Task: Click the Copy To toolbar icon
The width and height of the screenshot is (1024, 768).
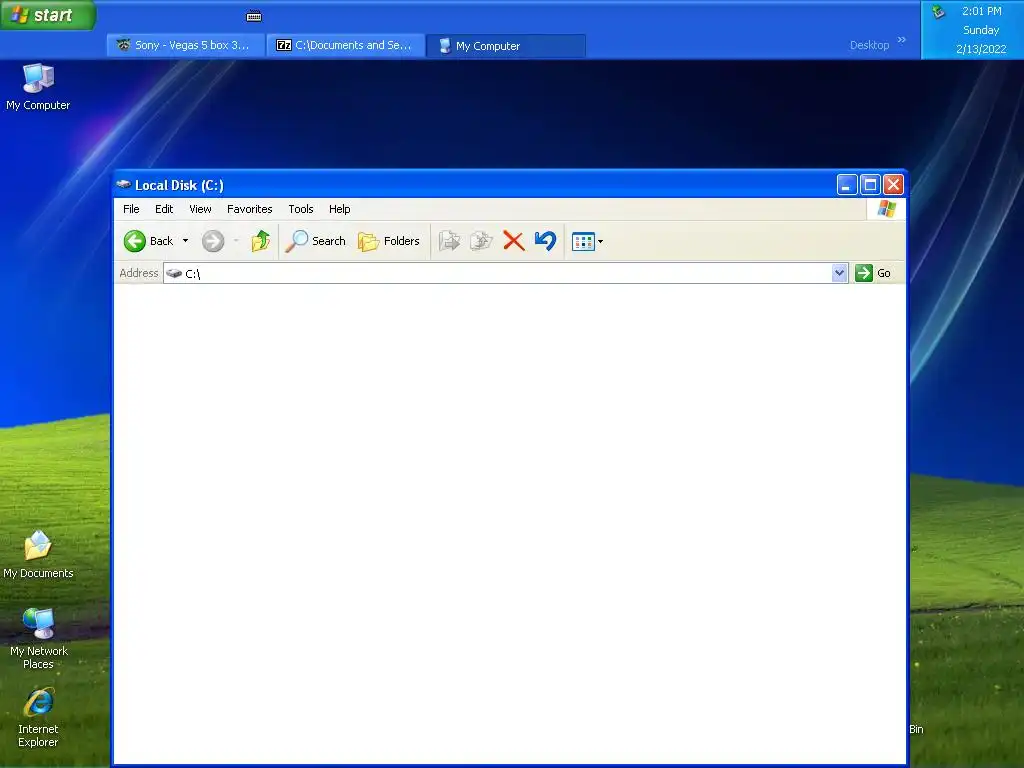Action: [x=481, y=241]
